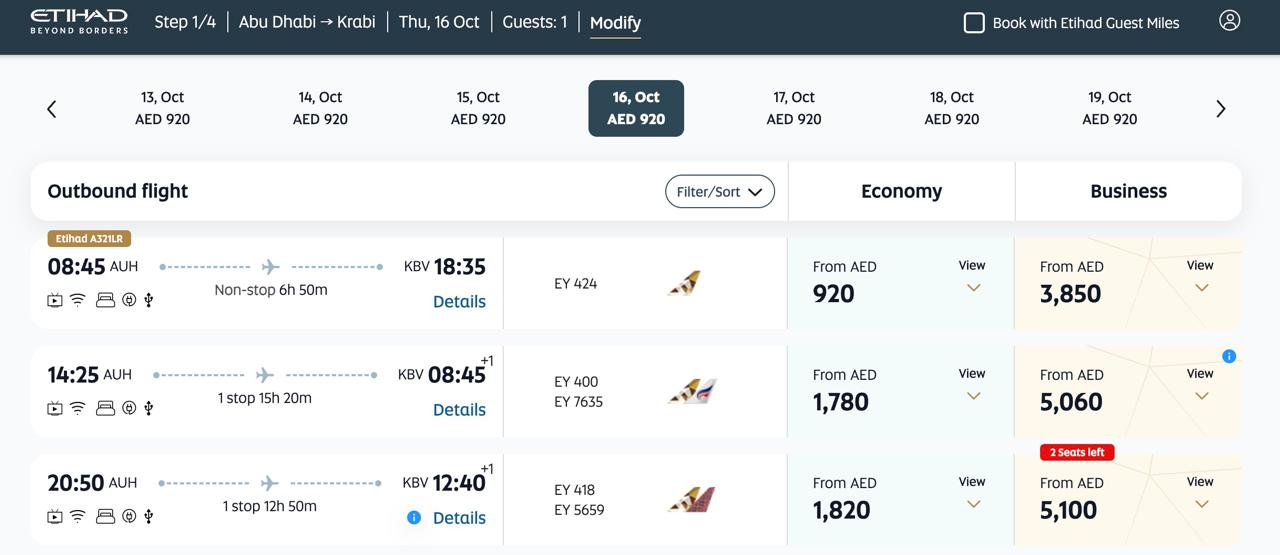The width and height of the screenshot is (1280, 555).
Task: Select the 19, Oct date tab
Action: coord(1110,108)
